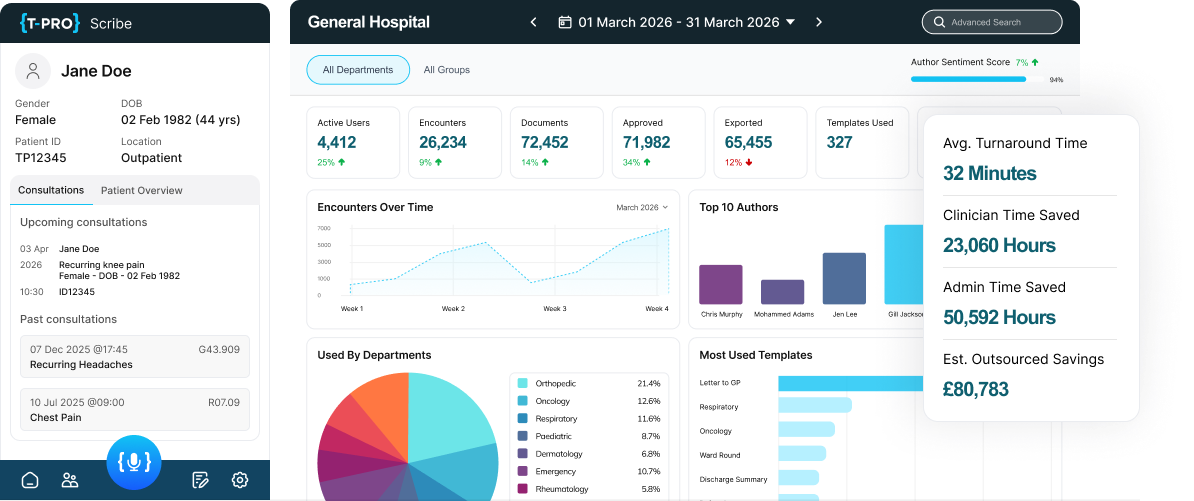Click Jane Doe's profile avatar icon
Image resolution: width=1194 pixels, height=501 pixels.
(34, 71)
